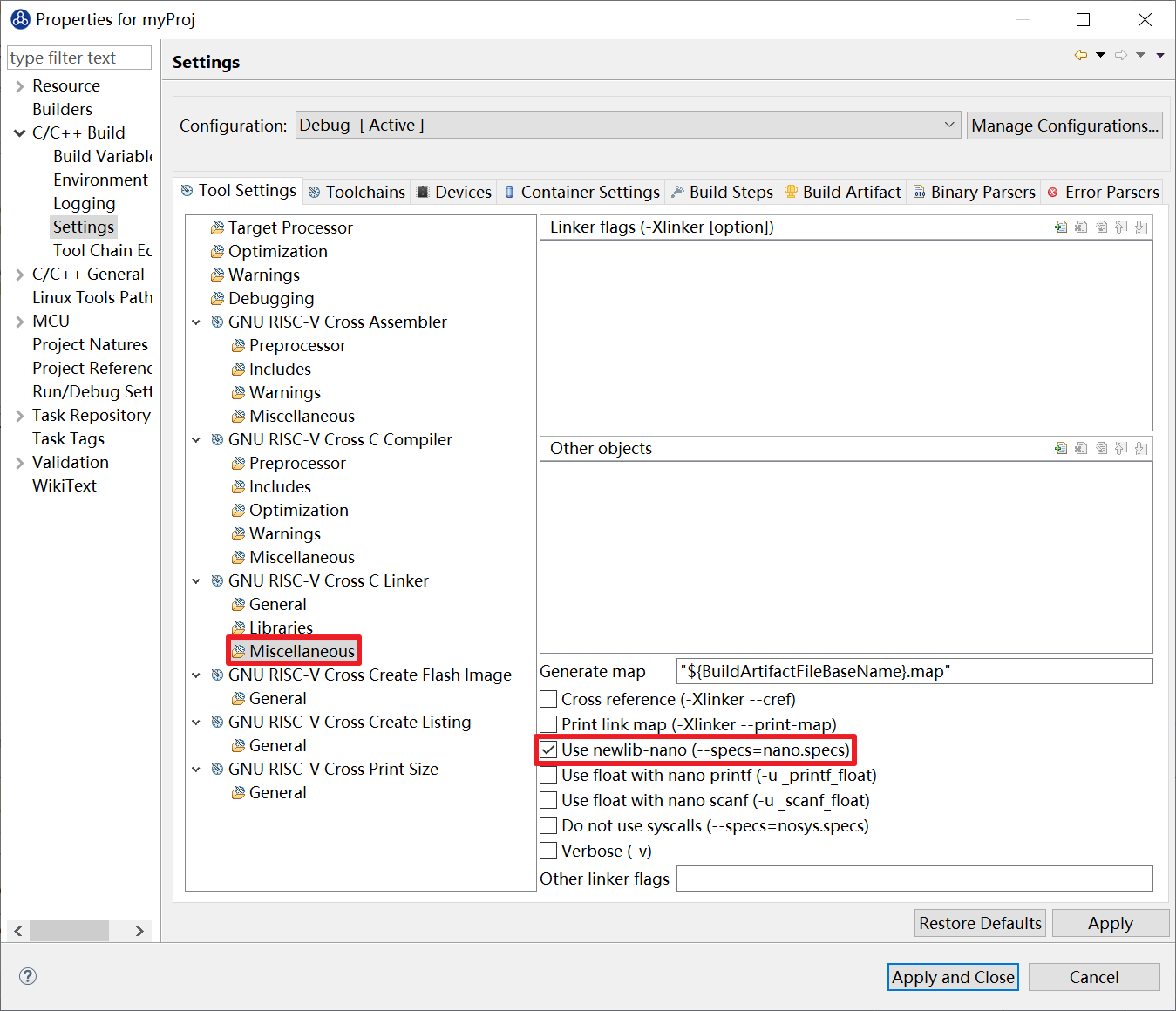This screenshot has width=1176, height=1011.
Task: Click Restore Defaults button
Action: (980, 924)
